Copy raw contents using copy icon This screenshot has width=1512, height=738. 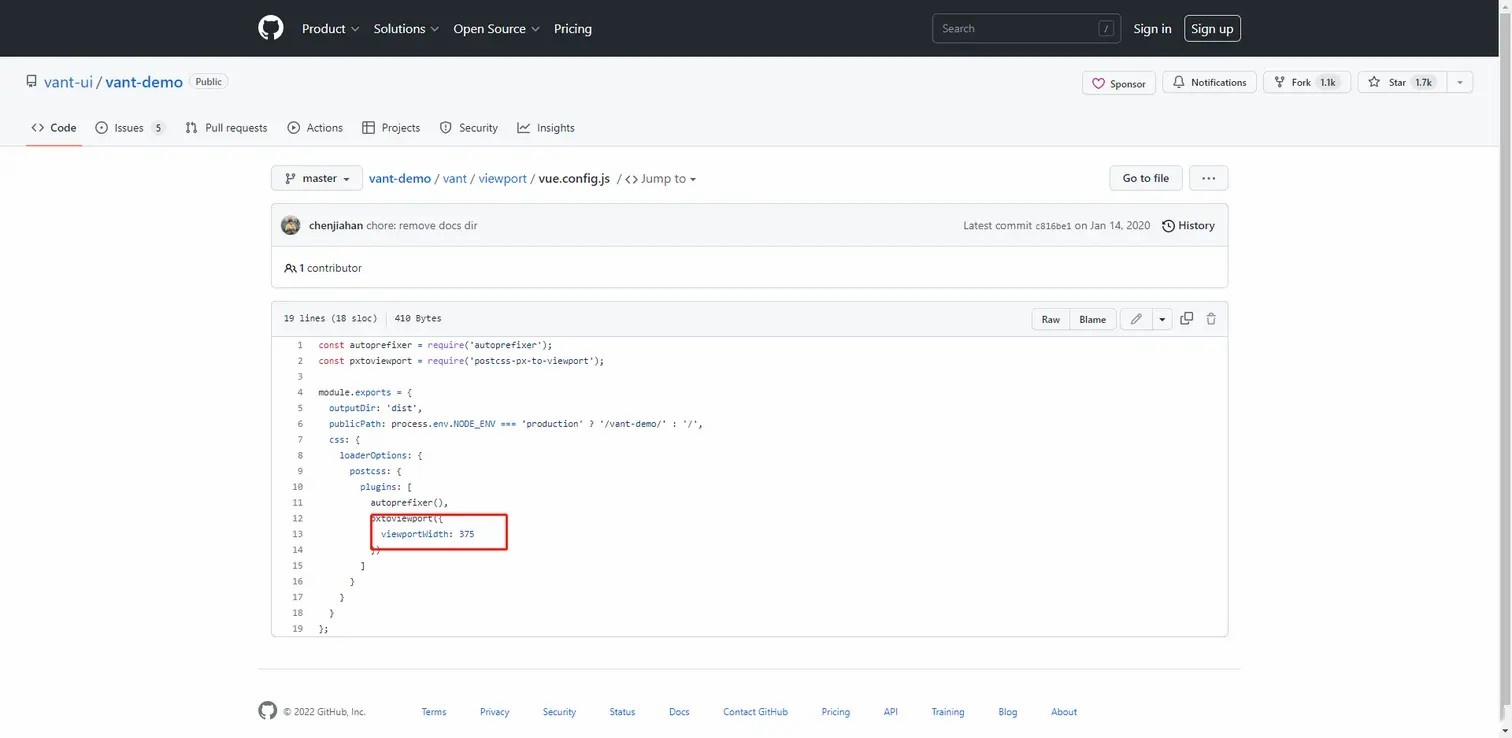(1186, 319)
